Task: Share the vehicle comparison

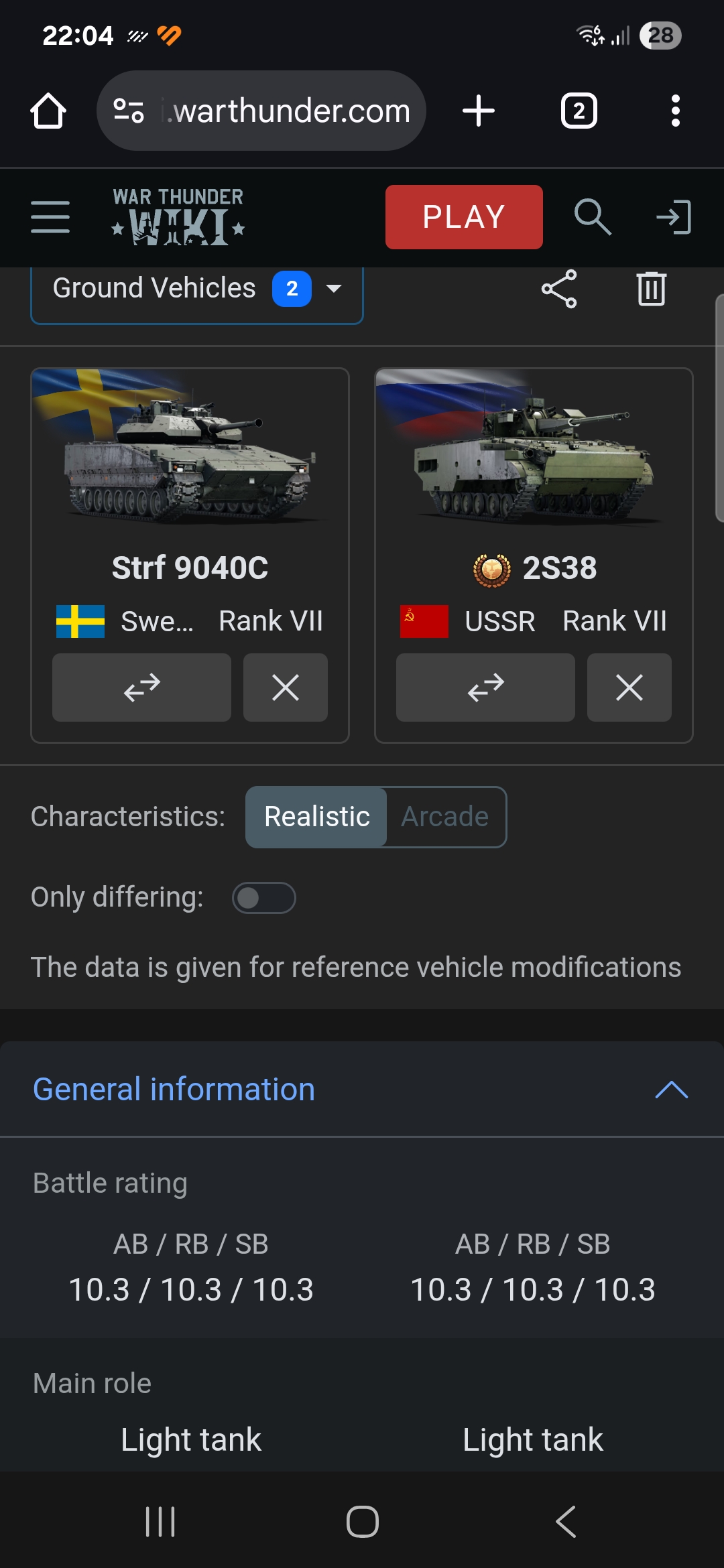Action: 560,288
